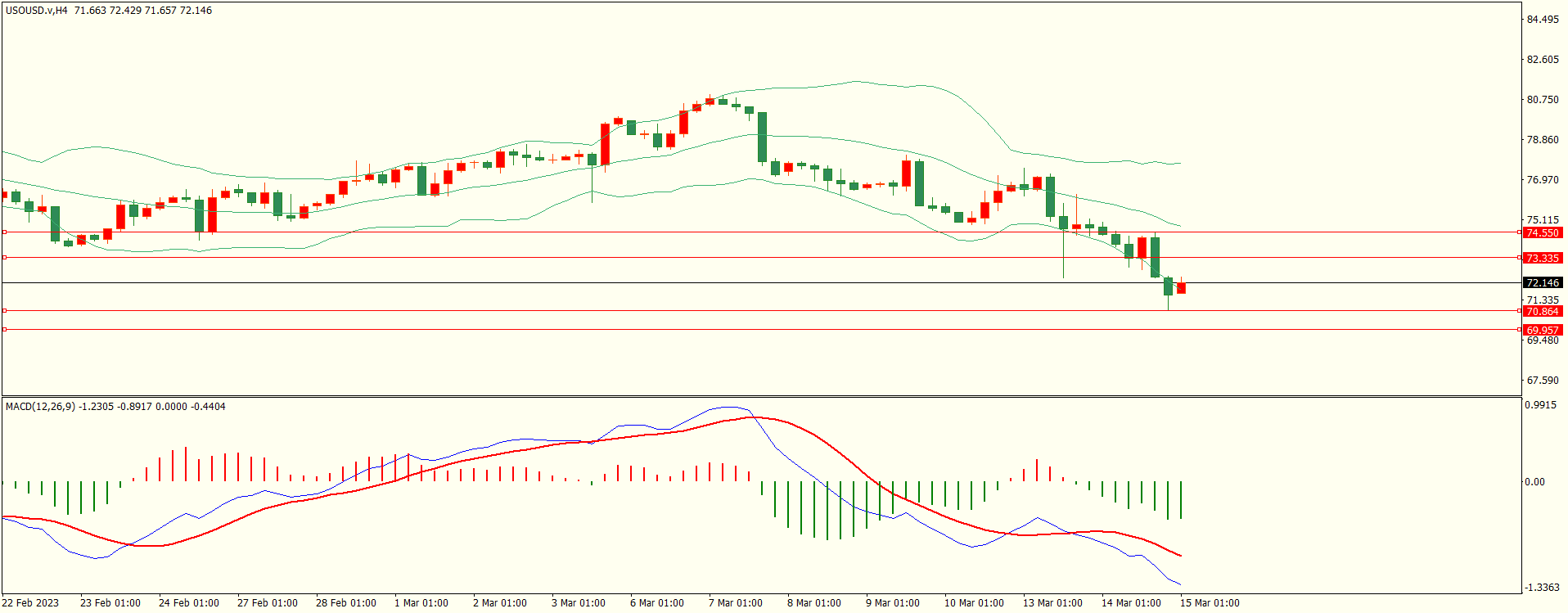The height and width of the screenshot is (613, 1568).
Task: Click the 1 Mar 01:00 date label
Action: click(x=421, y=603)
